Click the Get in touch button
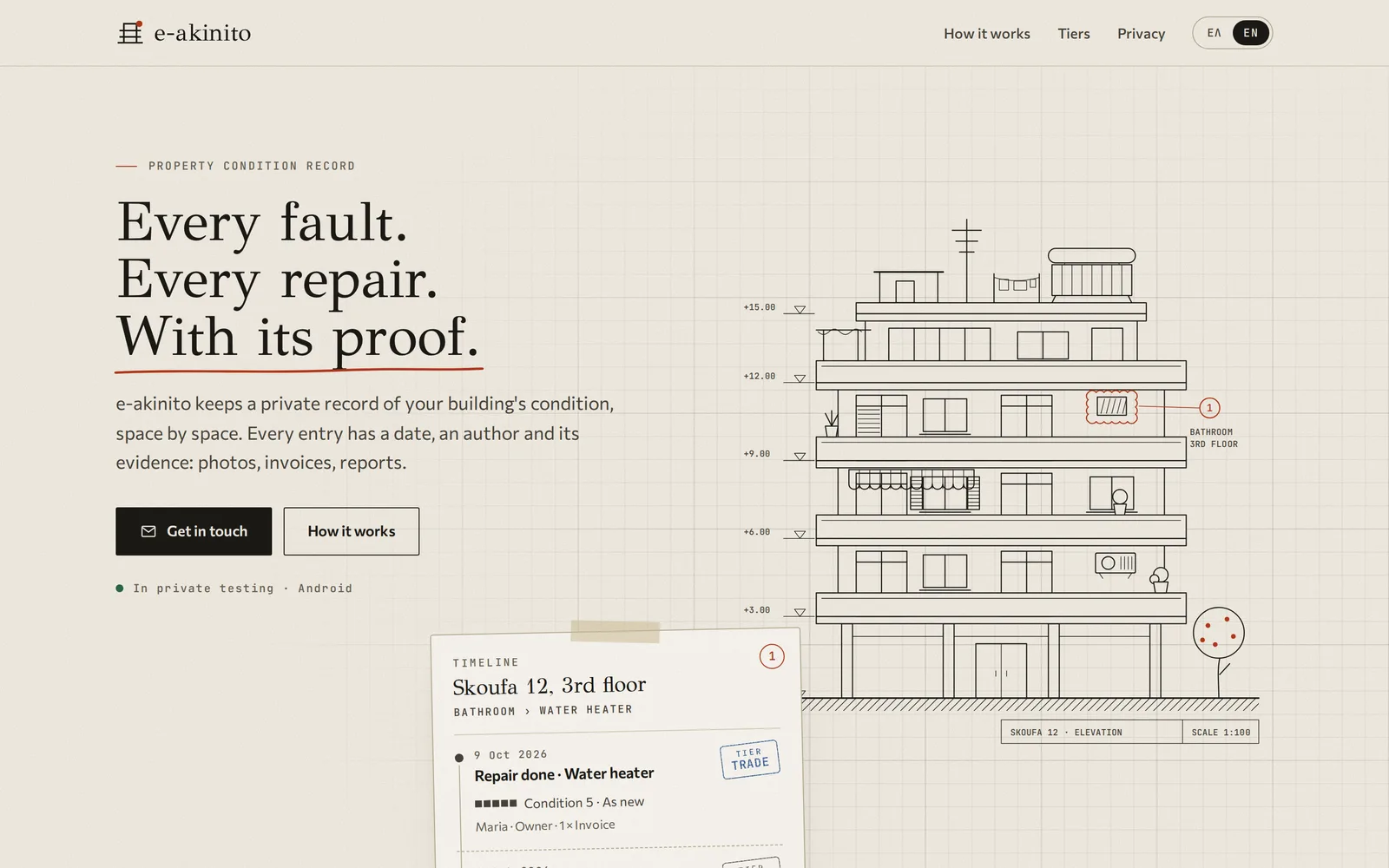The width and height of the screenshot is (1389, 868). coord(194,531)
